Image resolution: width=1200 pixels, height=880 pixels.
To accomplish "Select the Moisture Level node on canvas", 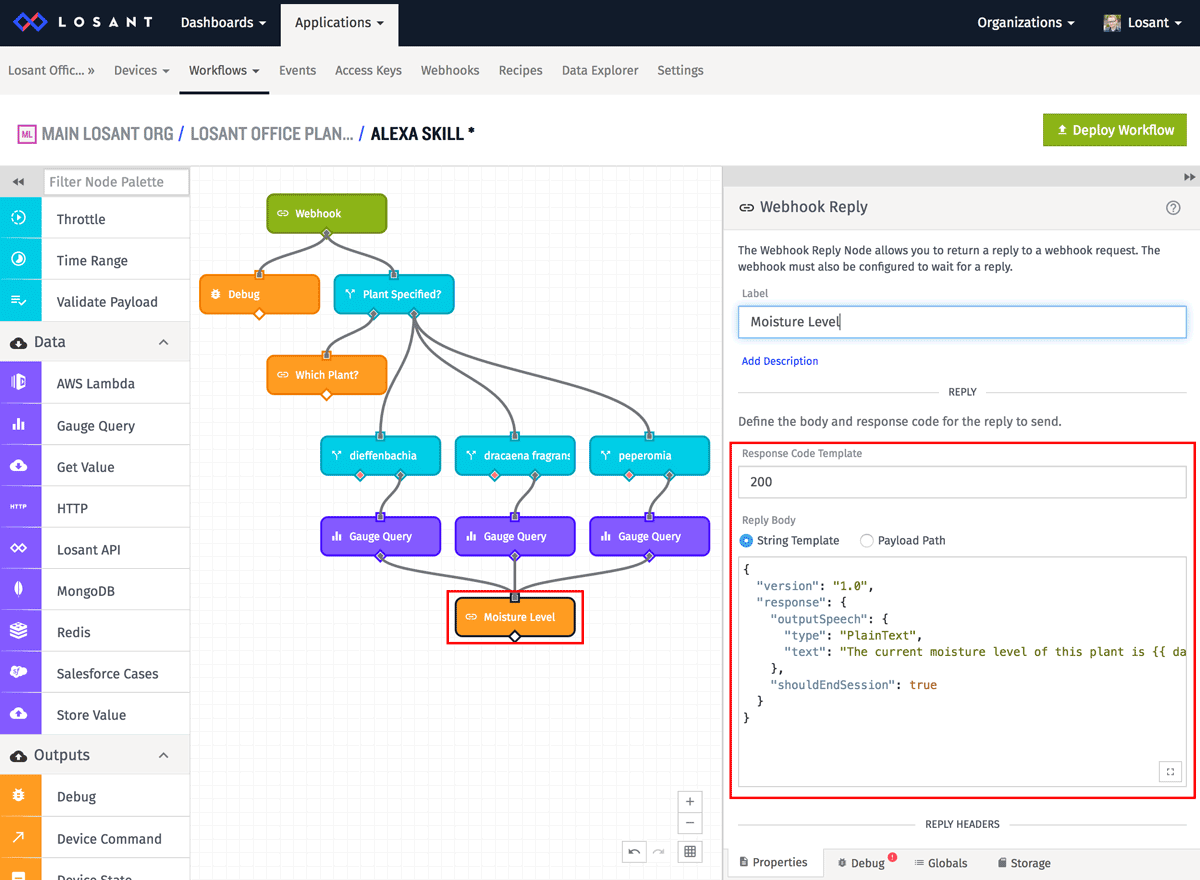I will tap(515, 617).
